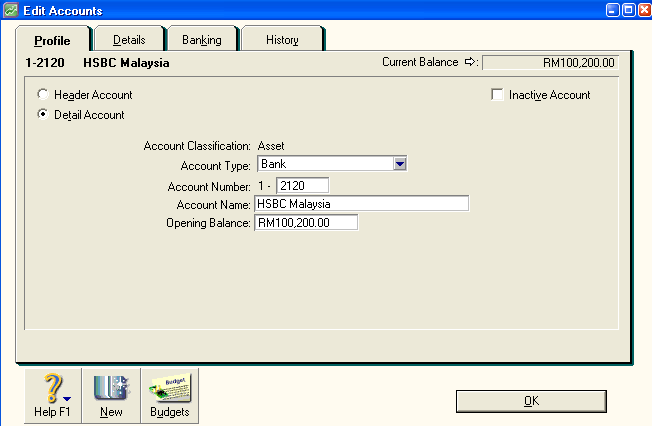Screen dimensions: 652x426
Task: Open the Budgets icon button
Action: (x=170, y=396)
